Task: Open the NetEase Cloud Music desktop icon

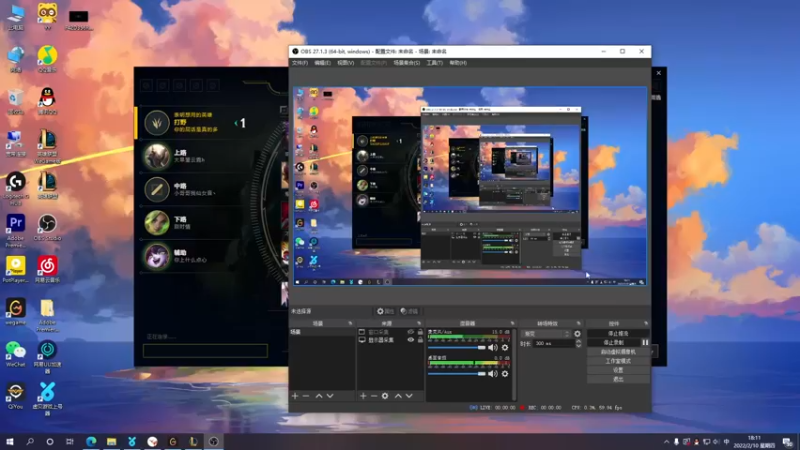Action: [47, 269]
